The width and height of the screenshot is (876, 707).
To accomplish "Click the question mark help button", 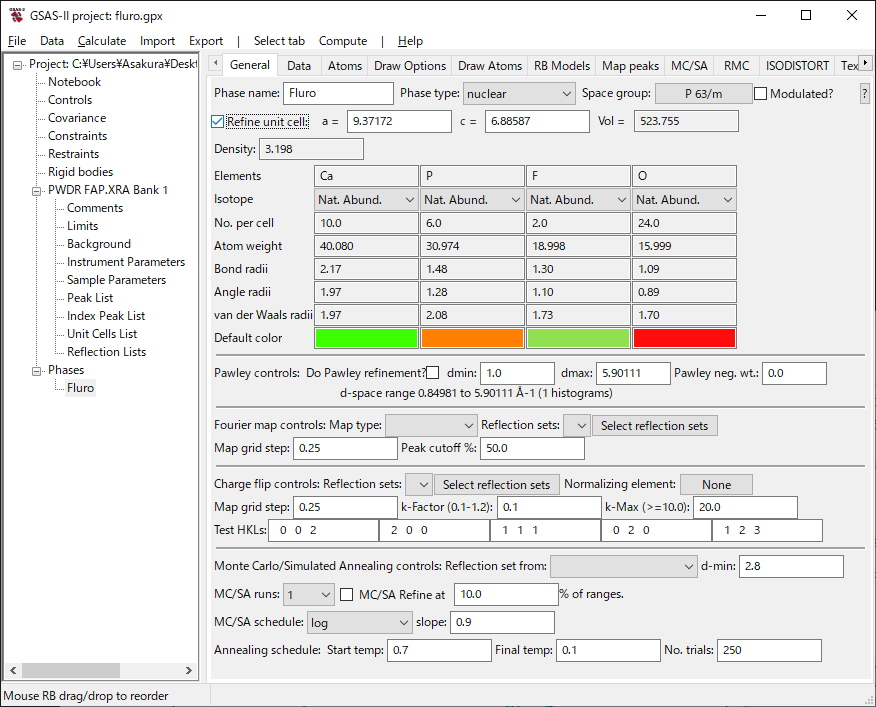I will pos(864,94).
